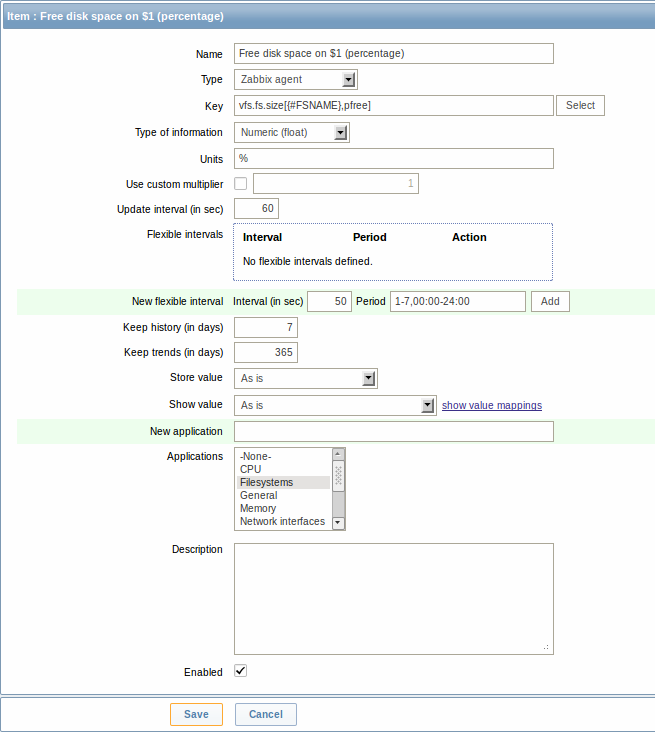Click the New application input field
The width and height of the screenshot is (655, 732).
pyautogui.click(x=394, y=431)
